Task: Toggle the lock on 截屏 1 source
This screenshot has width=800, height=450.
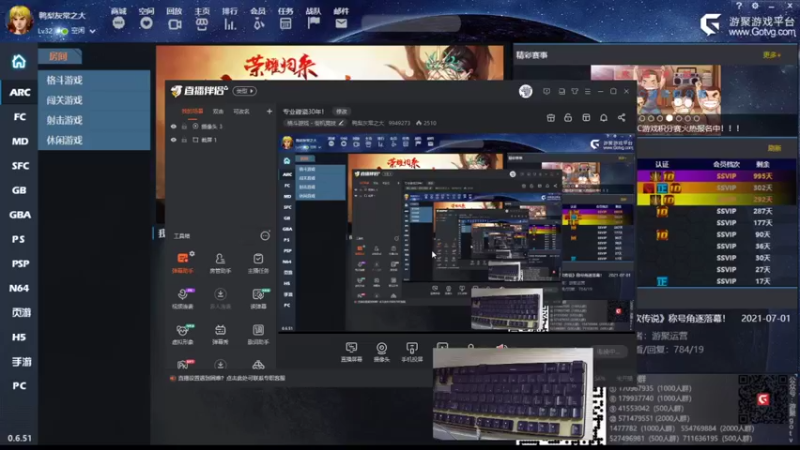Action: [184, 140]
